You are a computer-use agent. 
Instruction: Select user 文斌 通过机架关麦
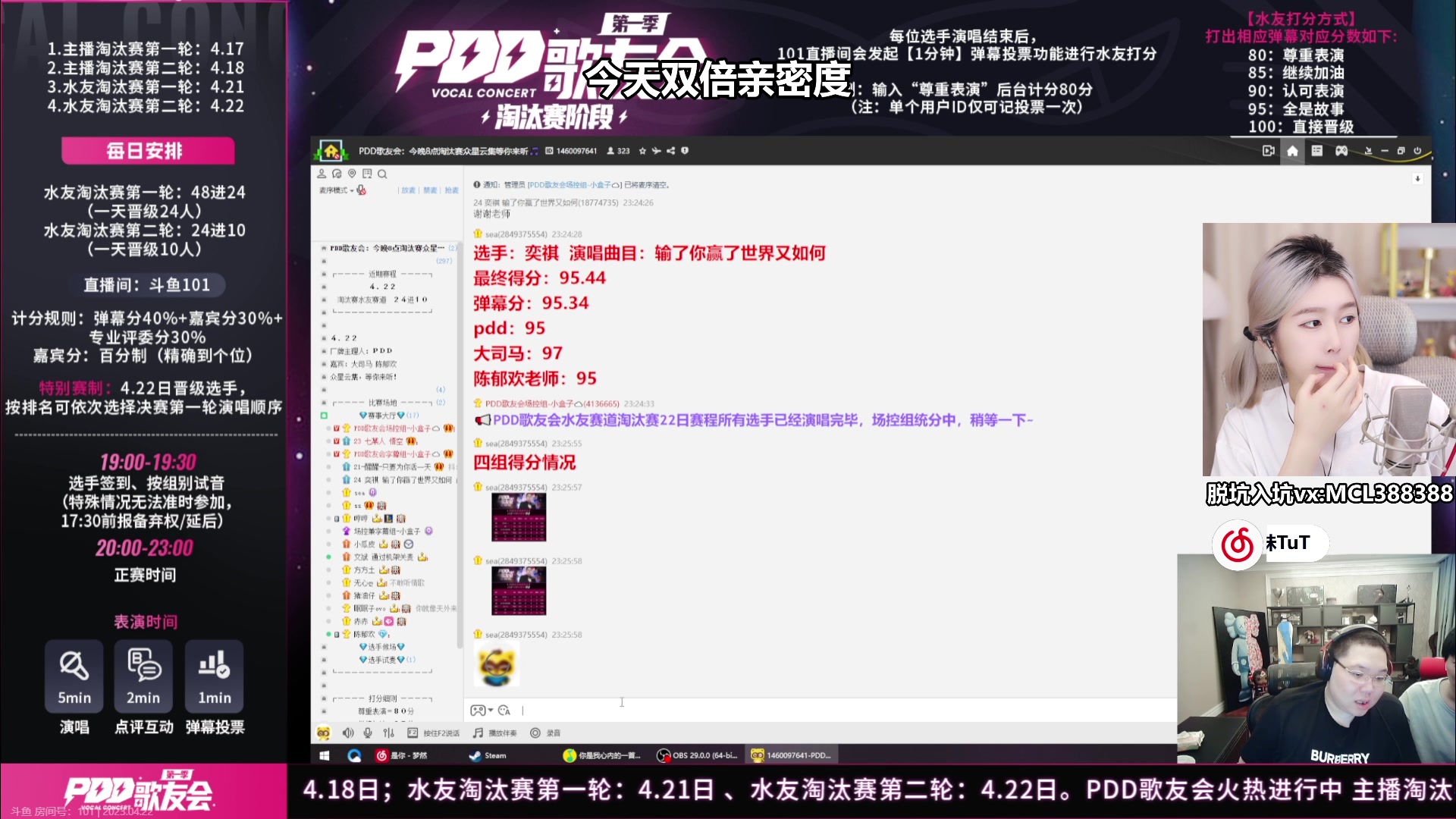pos(385,557)
